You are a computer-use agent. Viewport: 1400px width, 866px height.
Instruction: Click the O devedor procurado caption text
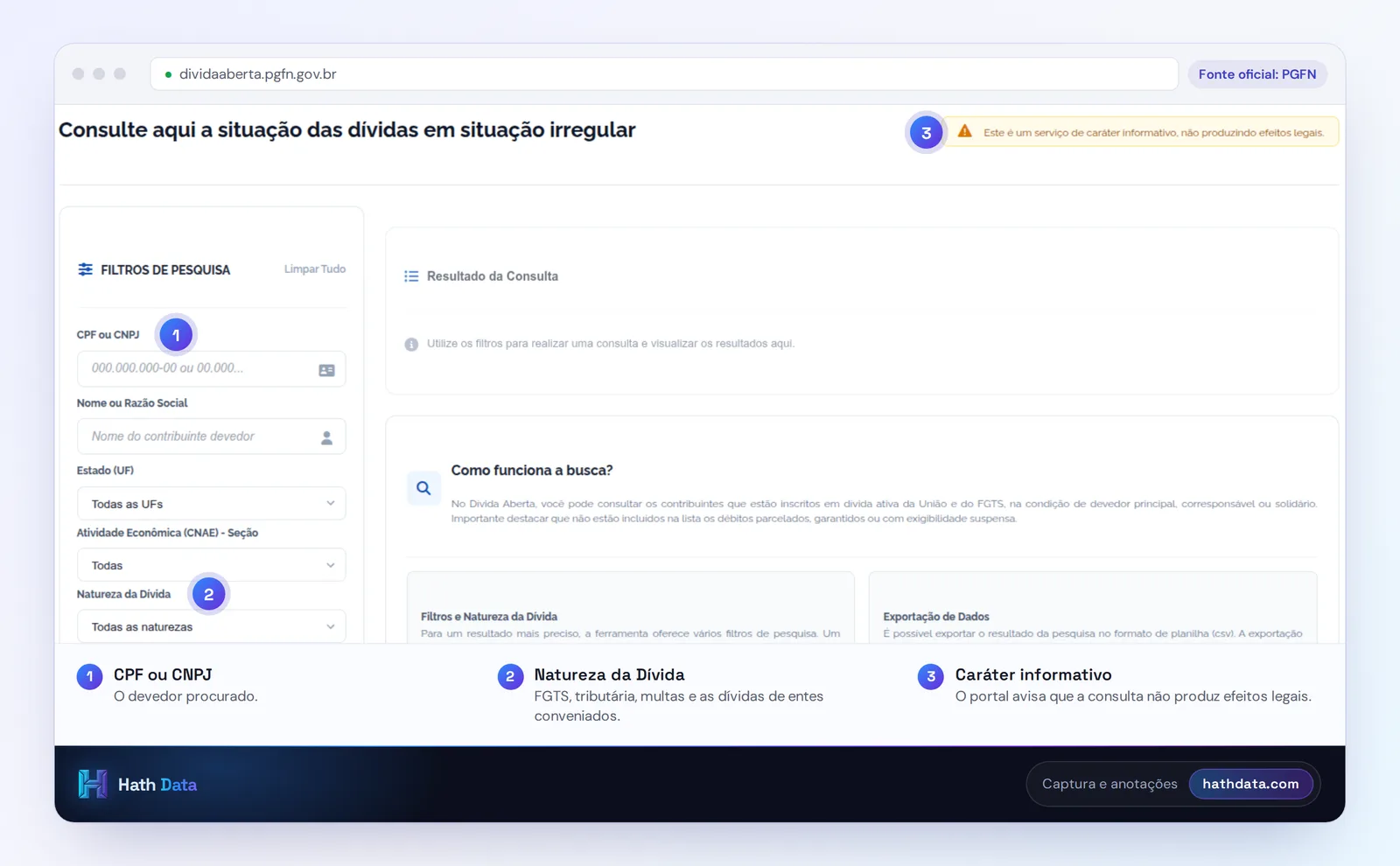185,696
